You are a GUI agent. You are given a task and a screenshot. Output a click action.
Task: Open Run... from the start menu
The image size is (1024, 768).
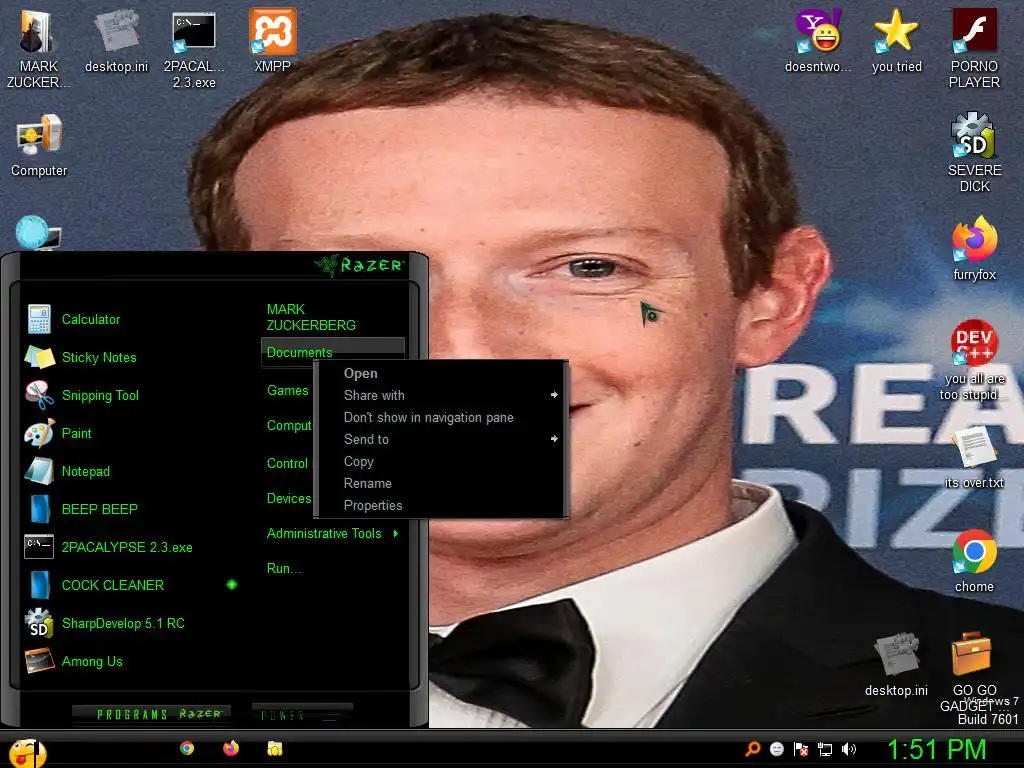[x=284, y=568]
